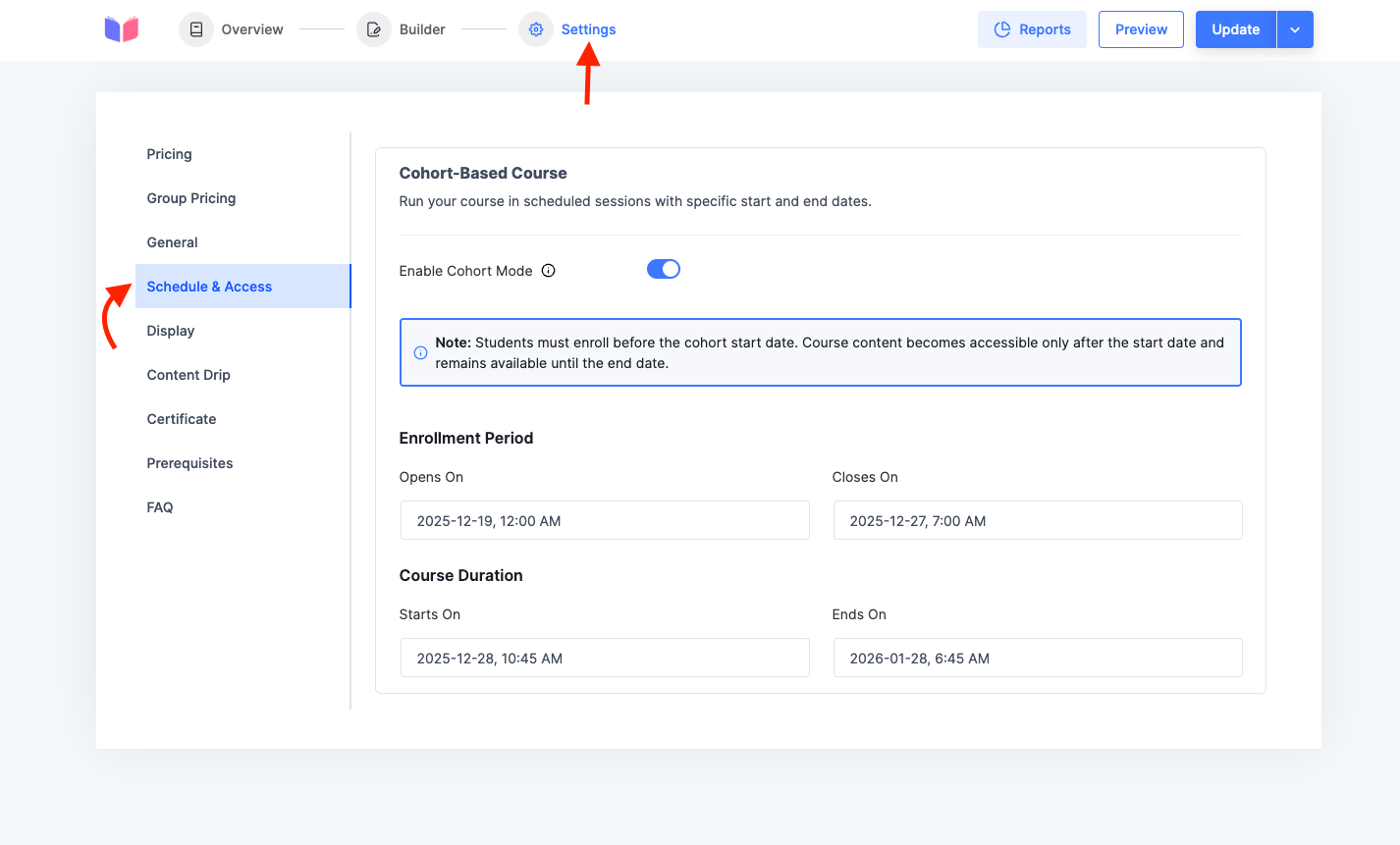Go to the Builder step
This screenshot has width=1400, height=845.
click(402, 29)
